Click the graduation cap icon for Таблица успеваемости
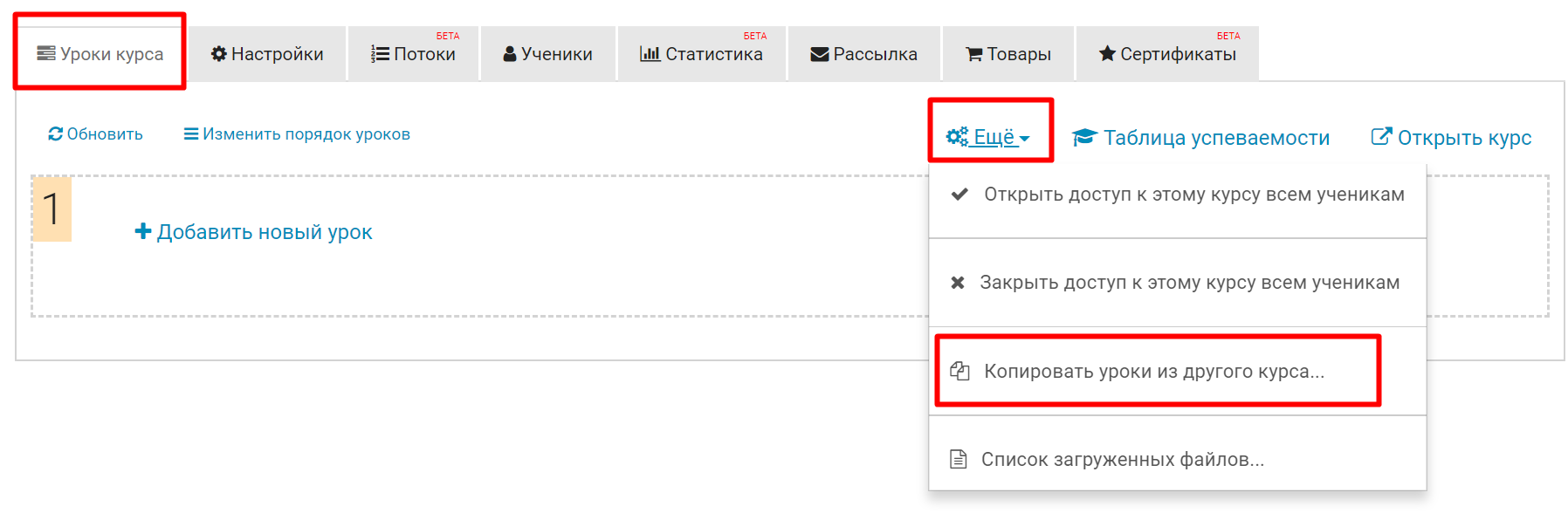The image size is (1568, 520). click(1083, 137)
